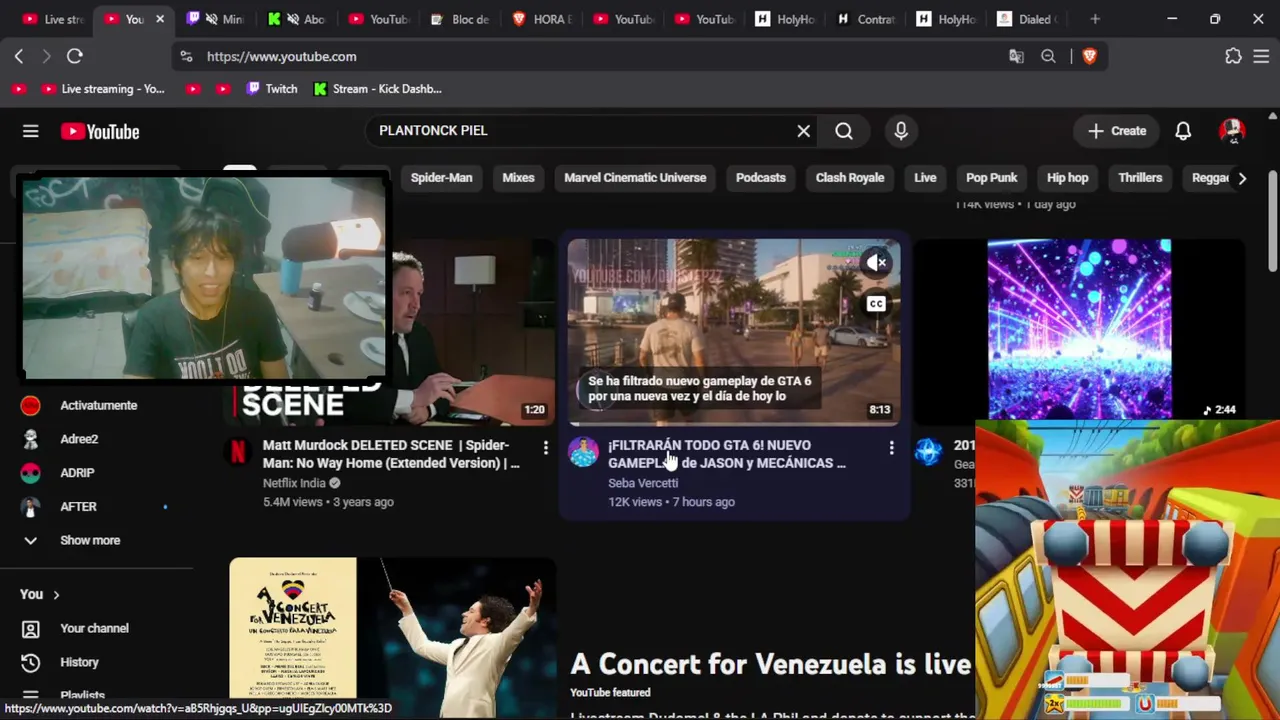
Task: Click the Create button
Action: [x=1117, y=131]
